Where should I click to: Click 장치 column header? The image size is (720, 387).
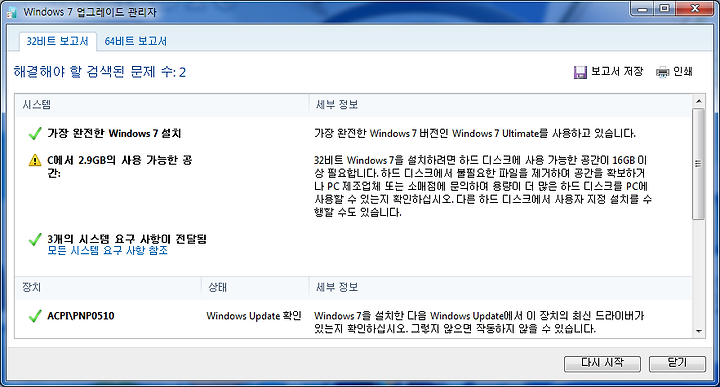pyautogui.click(x=32, y=287)
